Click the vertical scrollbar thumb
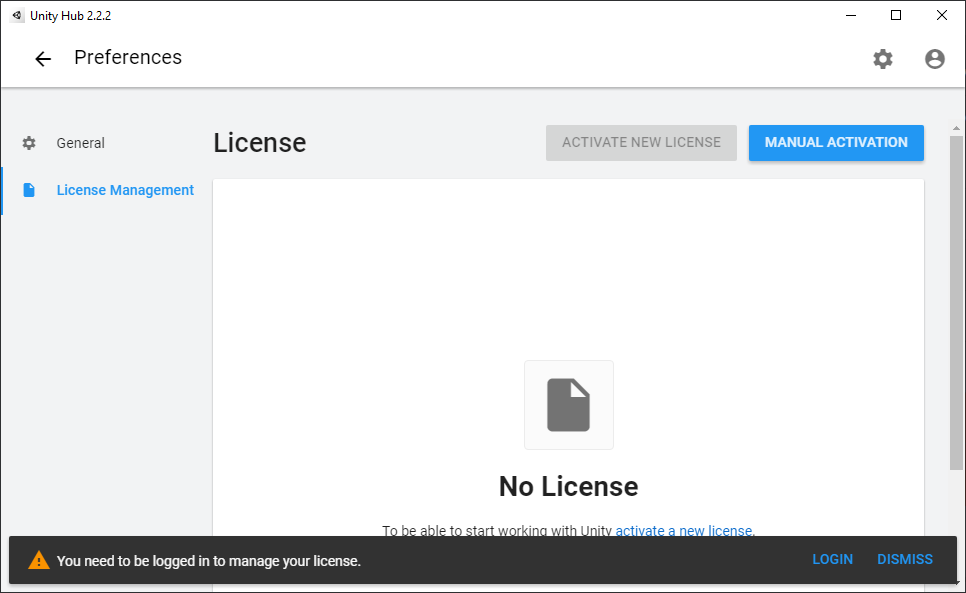 click(x=956, y=303)
